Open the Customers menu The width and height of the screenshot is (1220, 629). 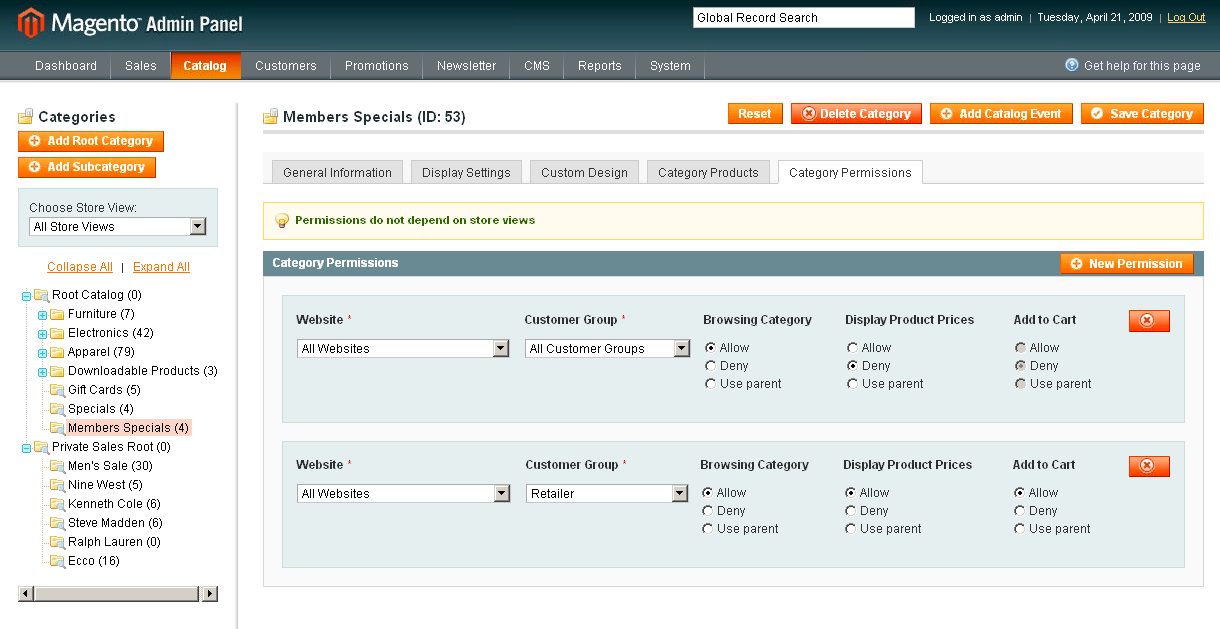(285, 66)
